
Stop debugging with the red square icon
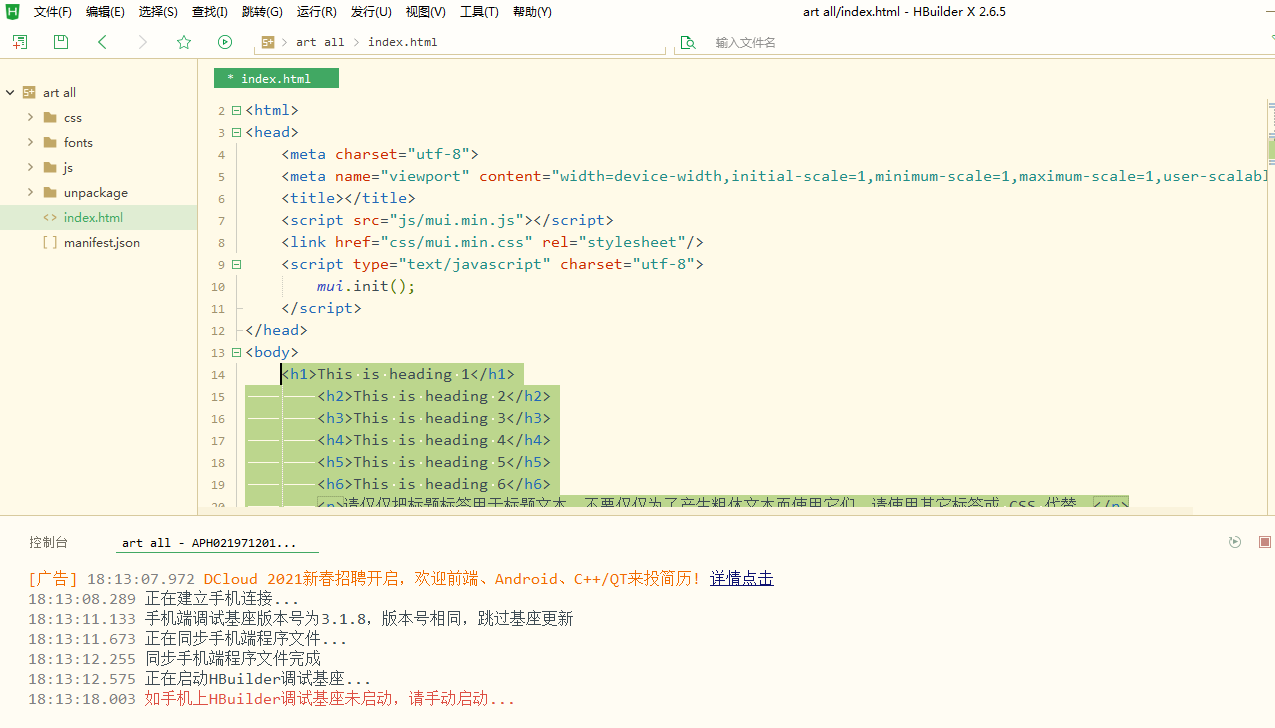[1264, 541]
